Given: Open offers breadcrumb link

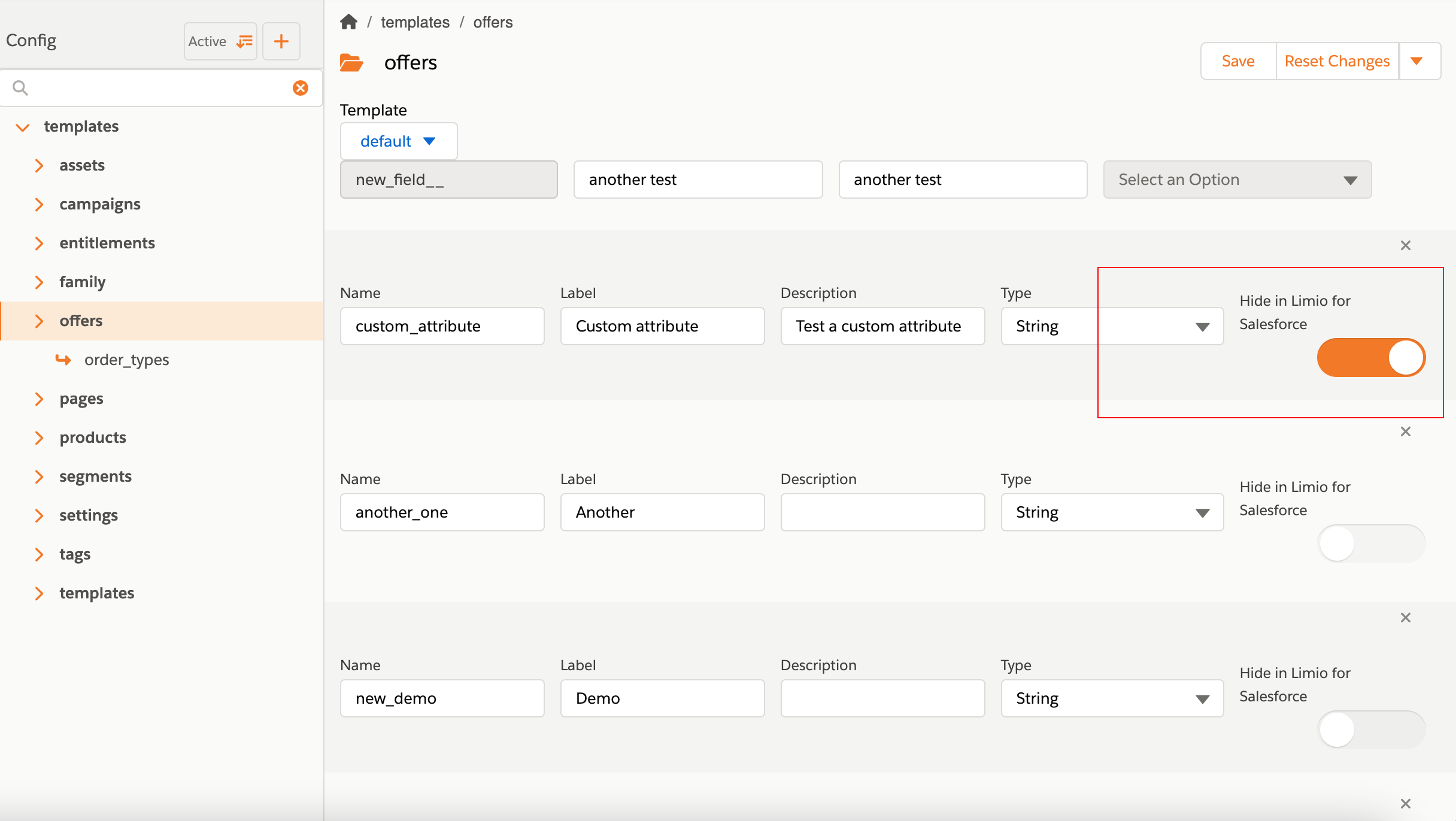Looking at the screenshot, I should (x=493, y=22).
